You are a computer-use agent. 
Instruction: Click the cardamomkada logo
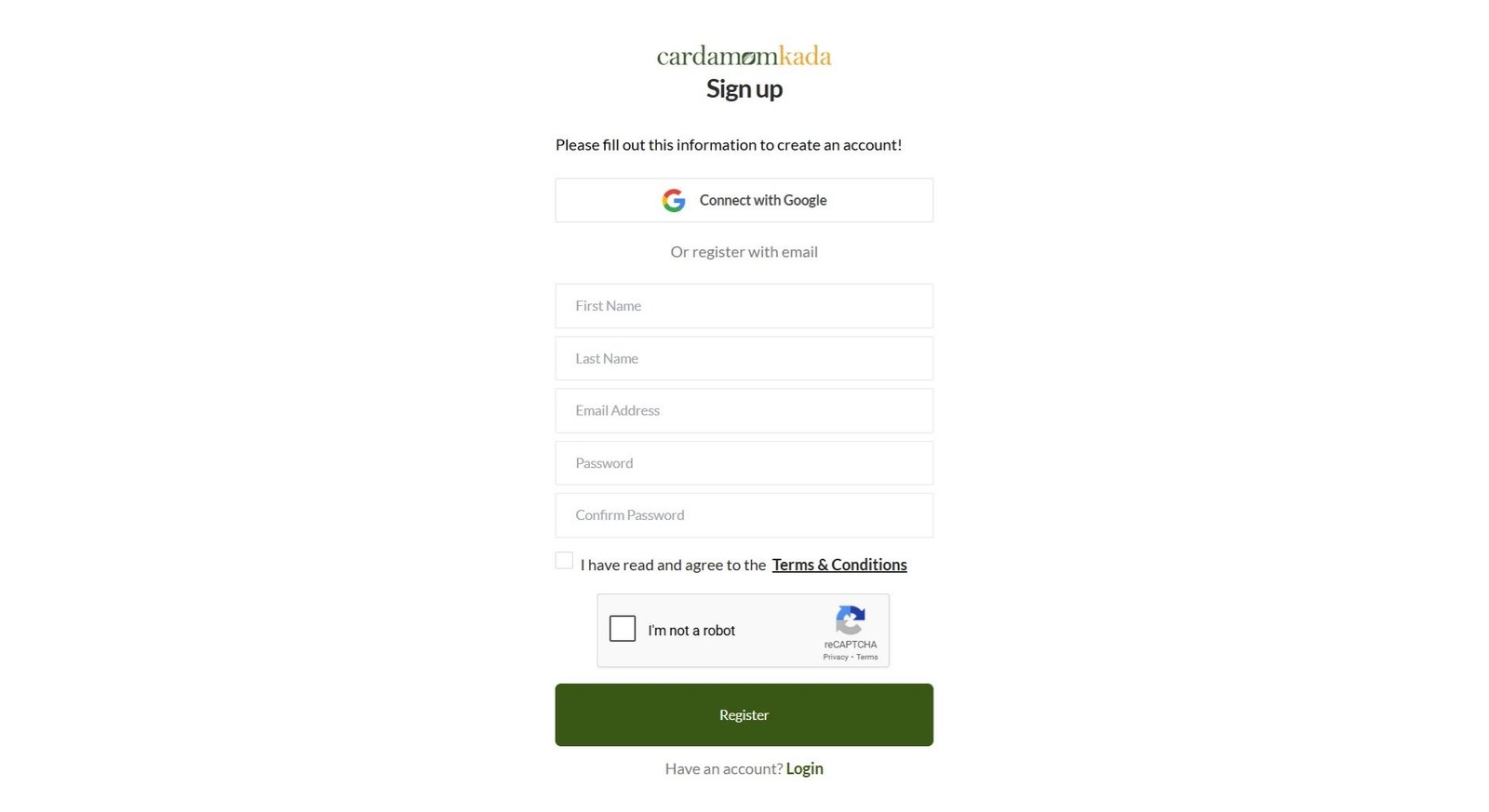744,56
